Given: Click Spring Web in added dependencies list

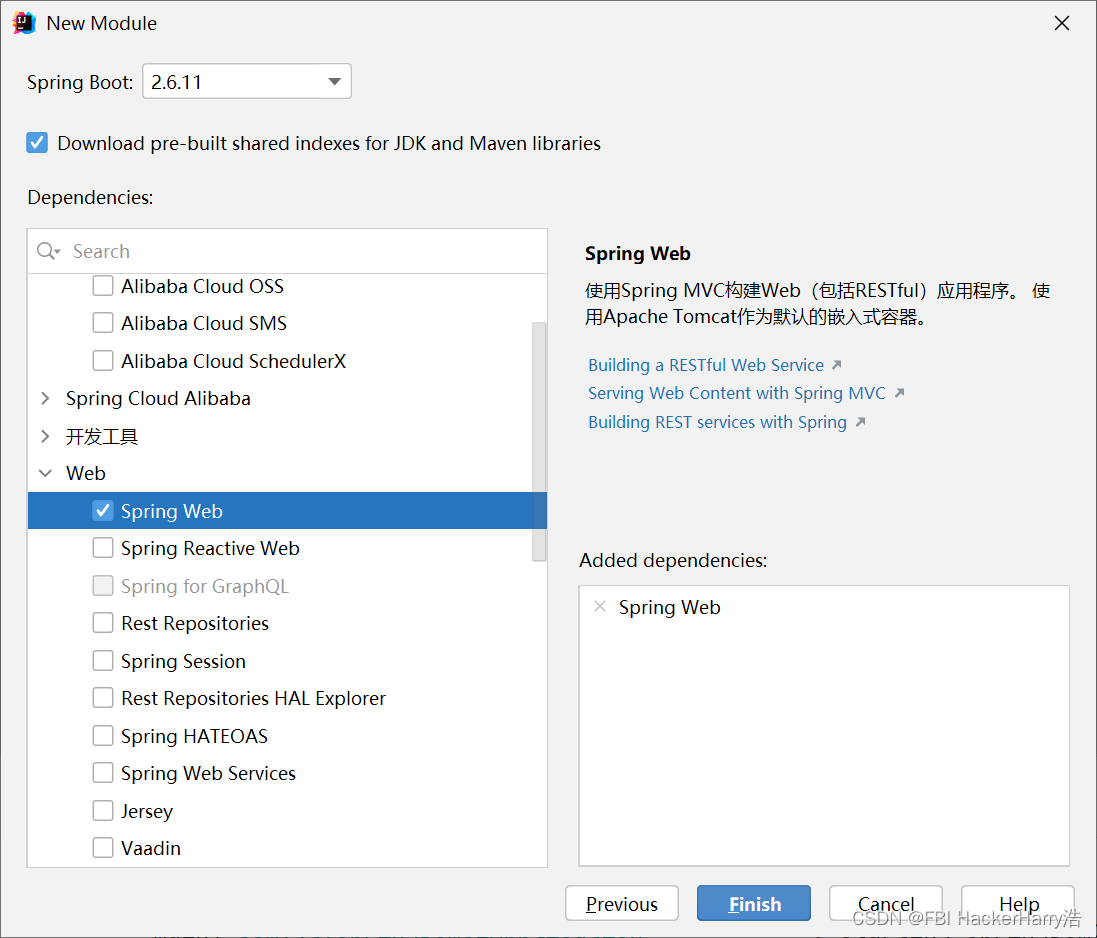Looking at the screenshot, I should point(670,607).
